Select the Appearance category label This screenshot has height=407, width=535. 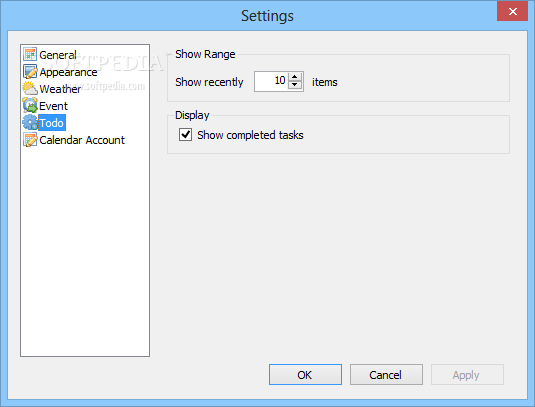(68, 72)
